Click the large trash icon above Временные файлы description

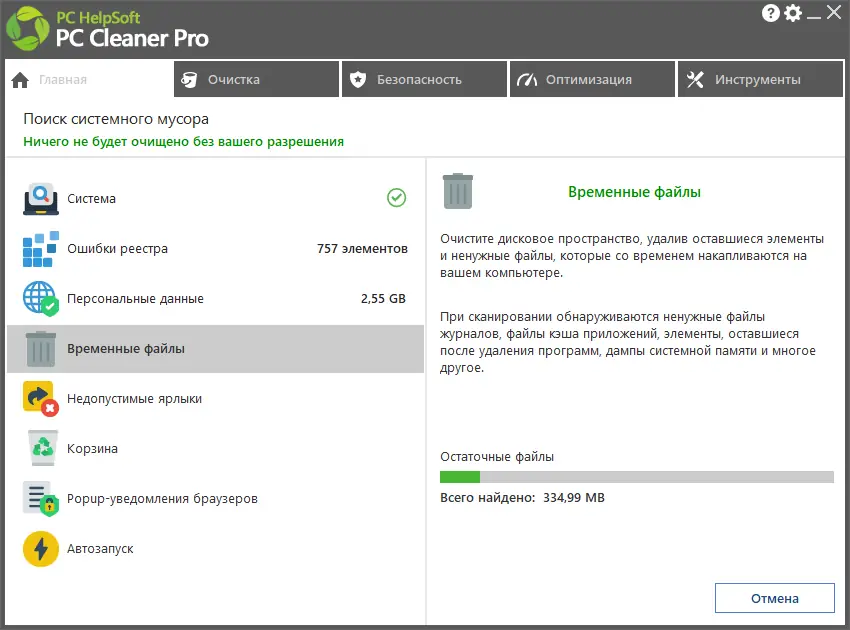click(460, 191)
